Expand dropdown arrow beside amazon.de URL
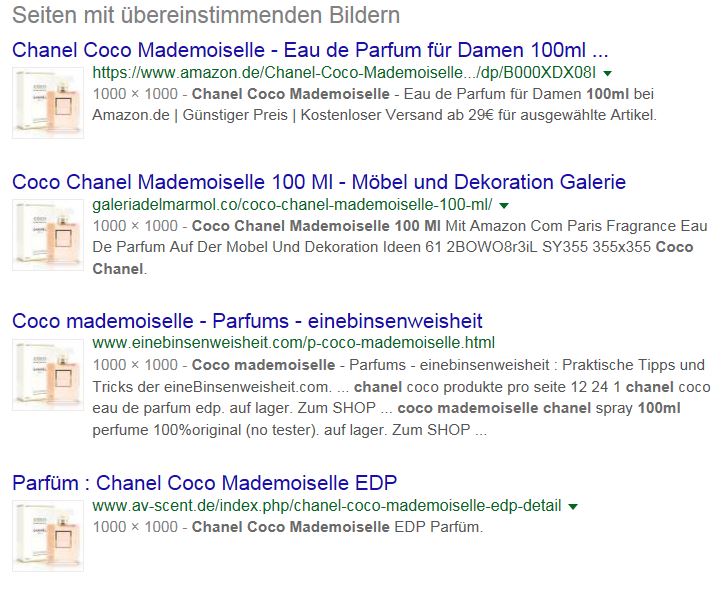The width and height of the screenshot is (724, 593). point(608,73)
